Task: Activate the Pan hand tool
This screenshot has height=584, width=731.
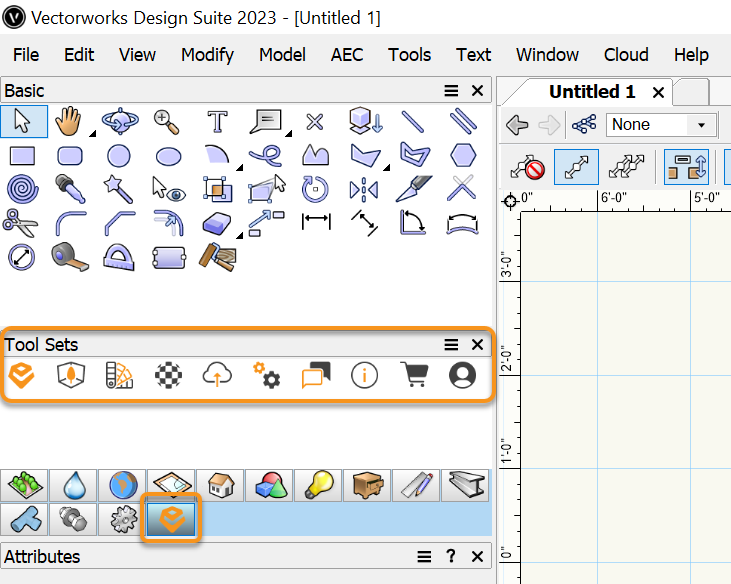Action: point(69,122)
